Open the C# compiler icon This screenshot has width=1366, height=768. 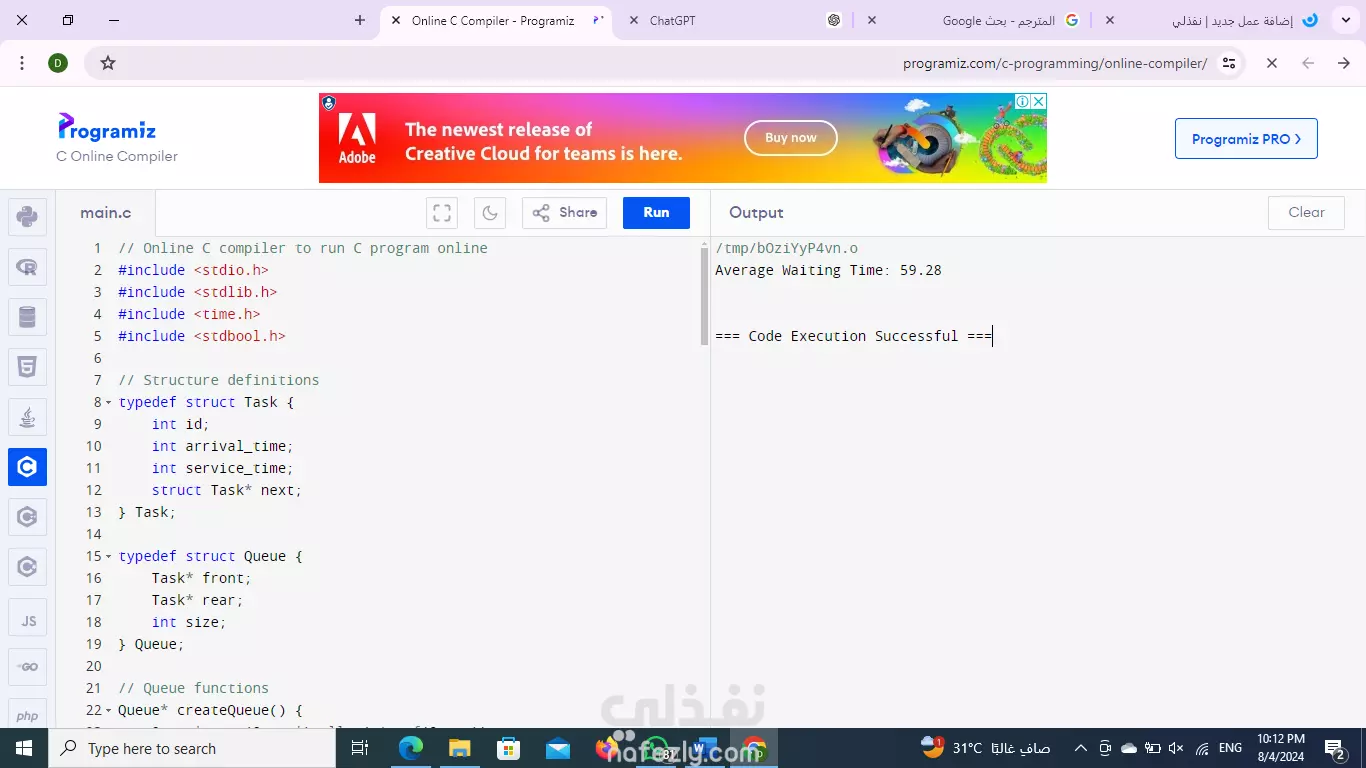pyautogui.click(x=27, y=567)
